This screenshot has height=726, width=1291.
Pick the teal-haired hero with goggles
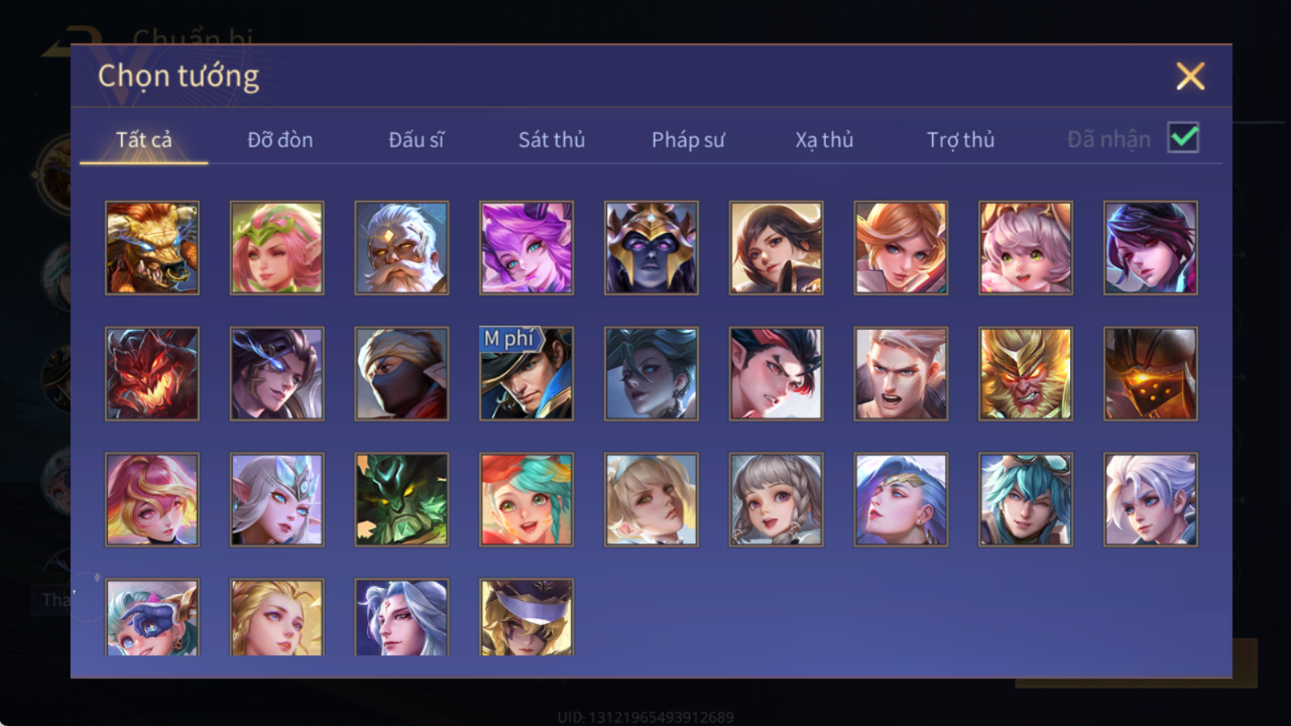click(x=1025, y=499)
